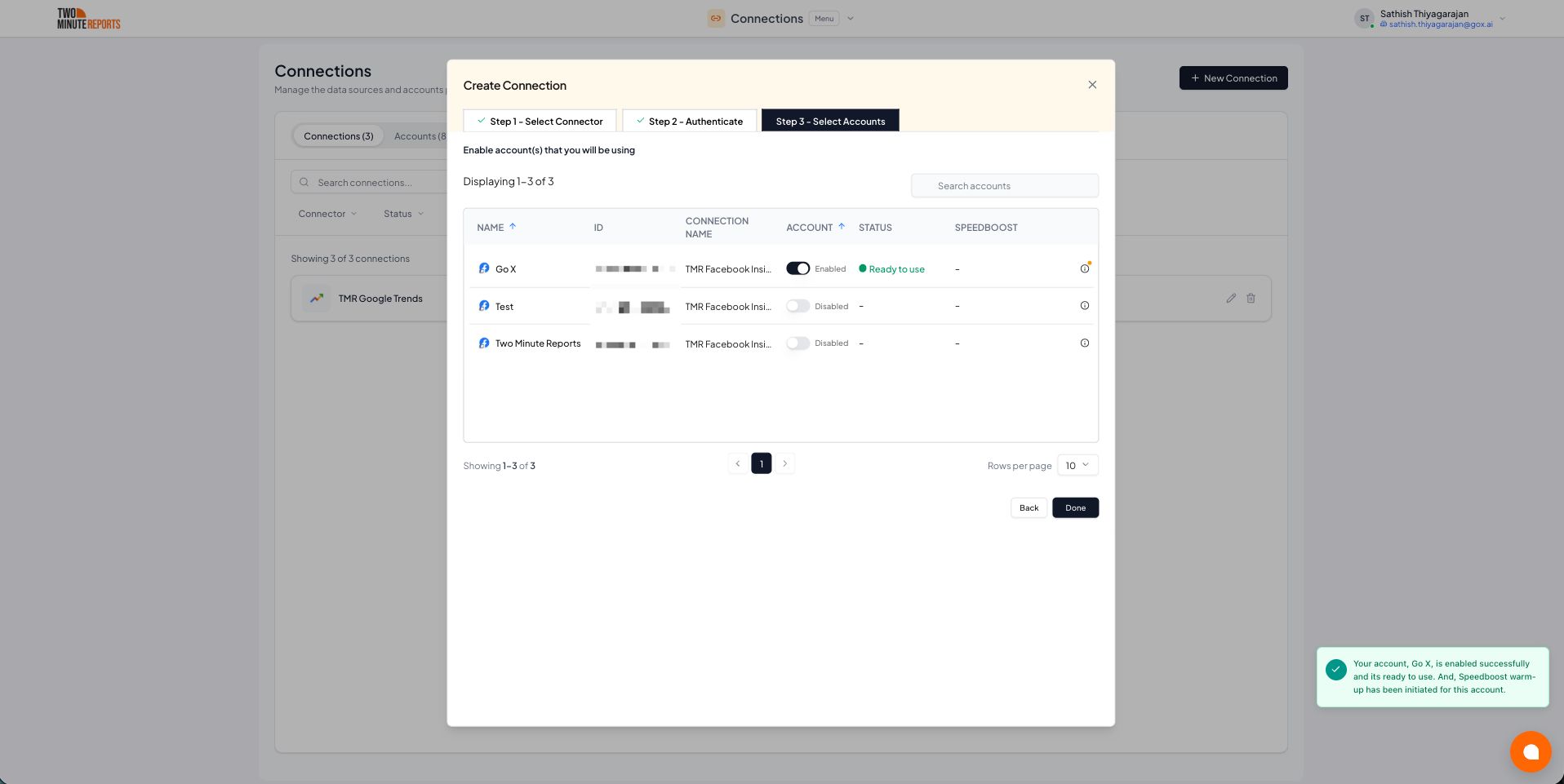
Task: Enable the Two Minute Reports account toggle
Action: click(x=798, y=343)
